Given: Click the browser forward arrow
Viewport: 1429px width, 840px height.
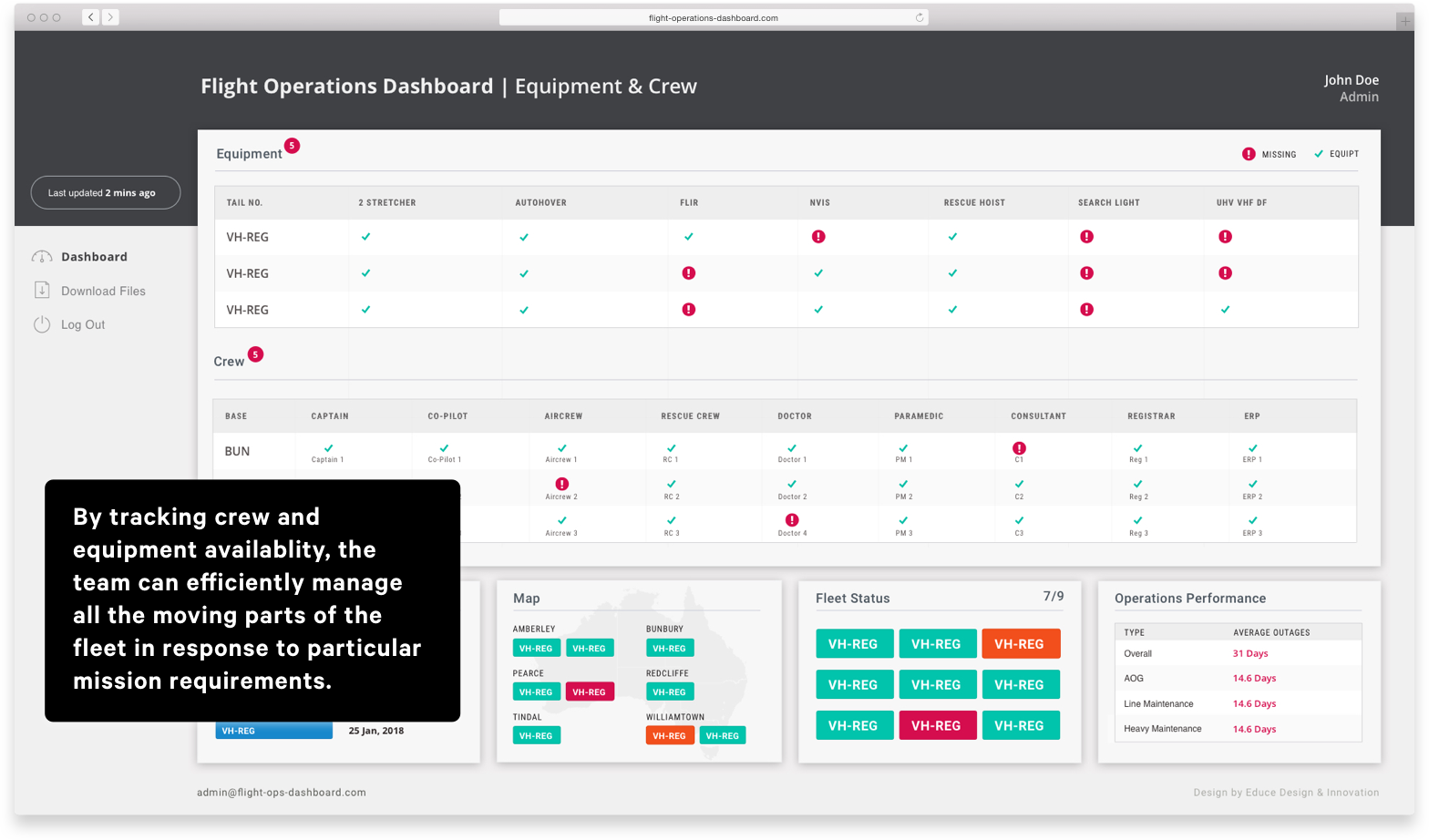Looking at the screenshot, I should 110,17.
